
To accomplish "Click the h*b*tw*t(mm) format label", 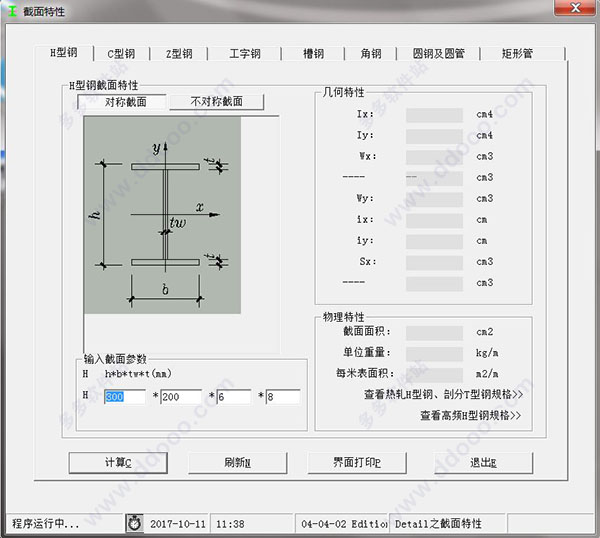I will 138,374.
